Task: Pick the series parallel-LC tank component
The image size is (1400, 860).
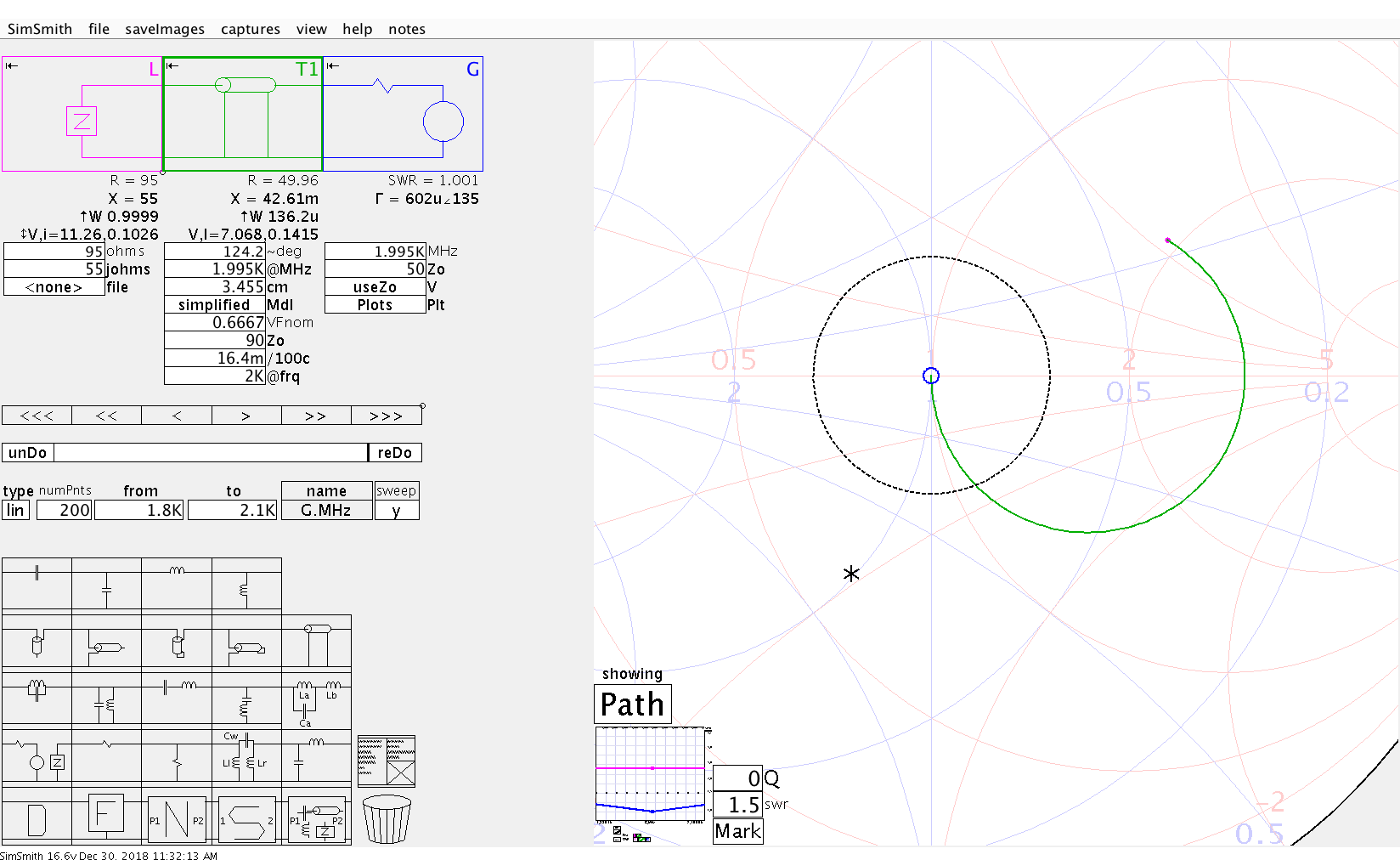Action: point(37,699)
